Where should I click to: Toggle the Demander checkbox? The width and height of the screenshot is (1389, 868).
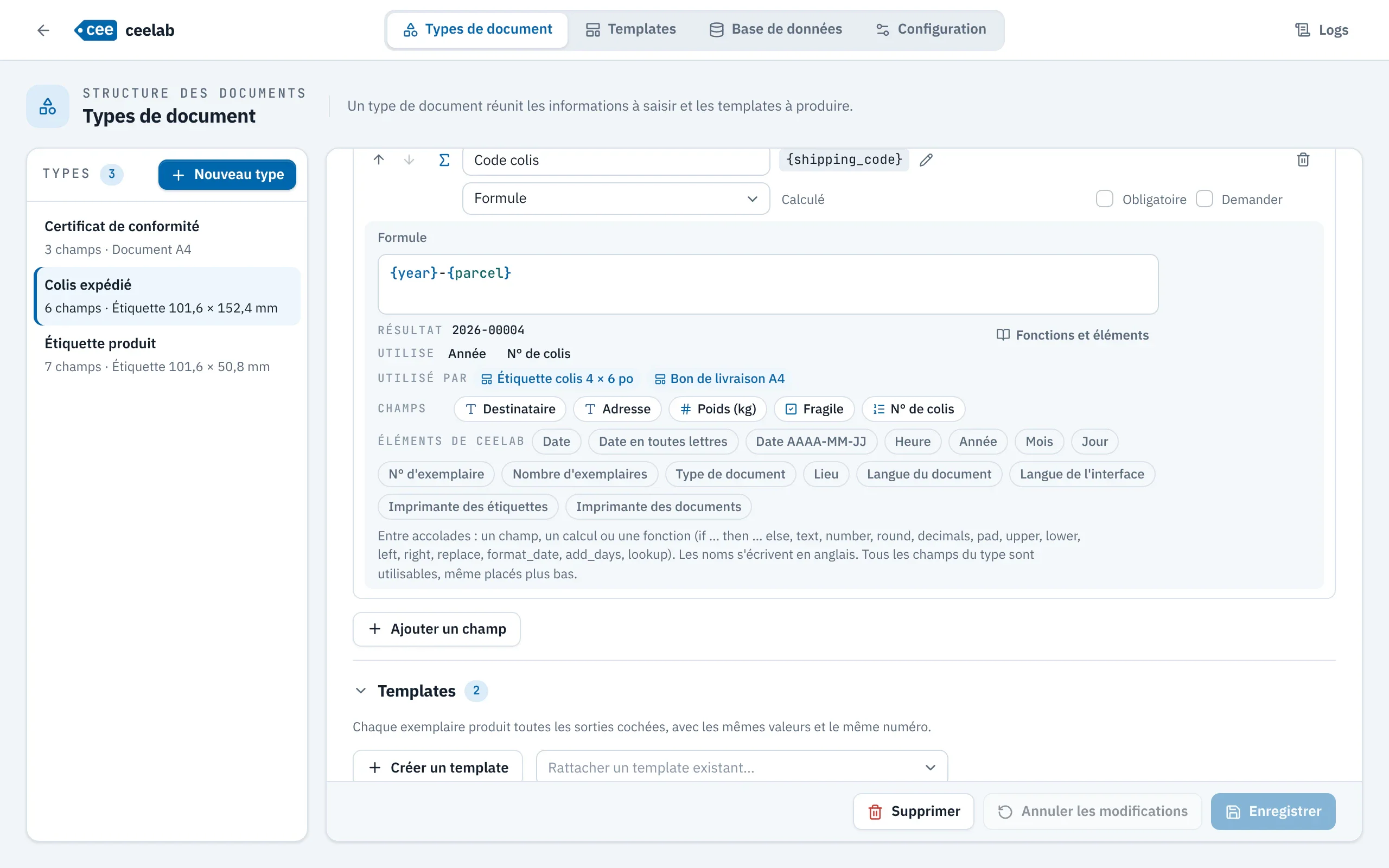coord(1204,199)
